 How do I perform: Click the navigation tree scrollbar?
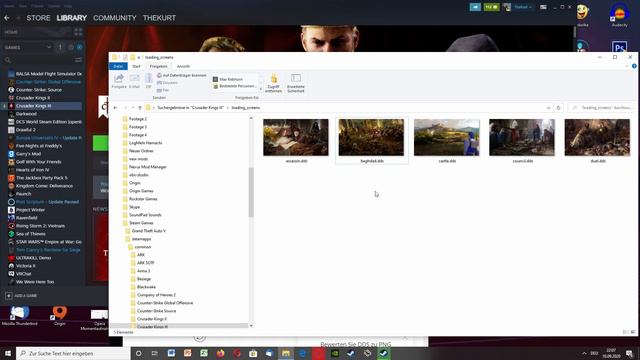(x=251, y=192)
